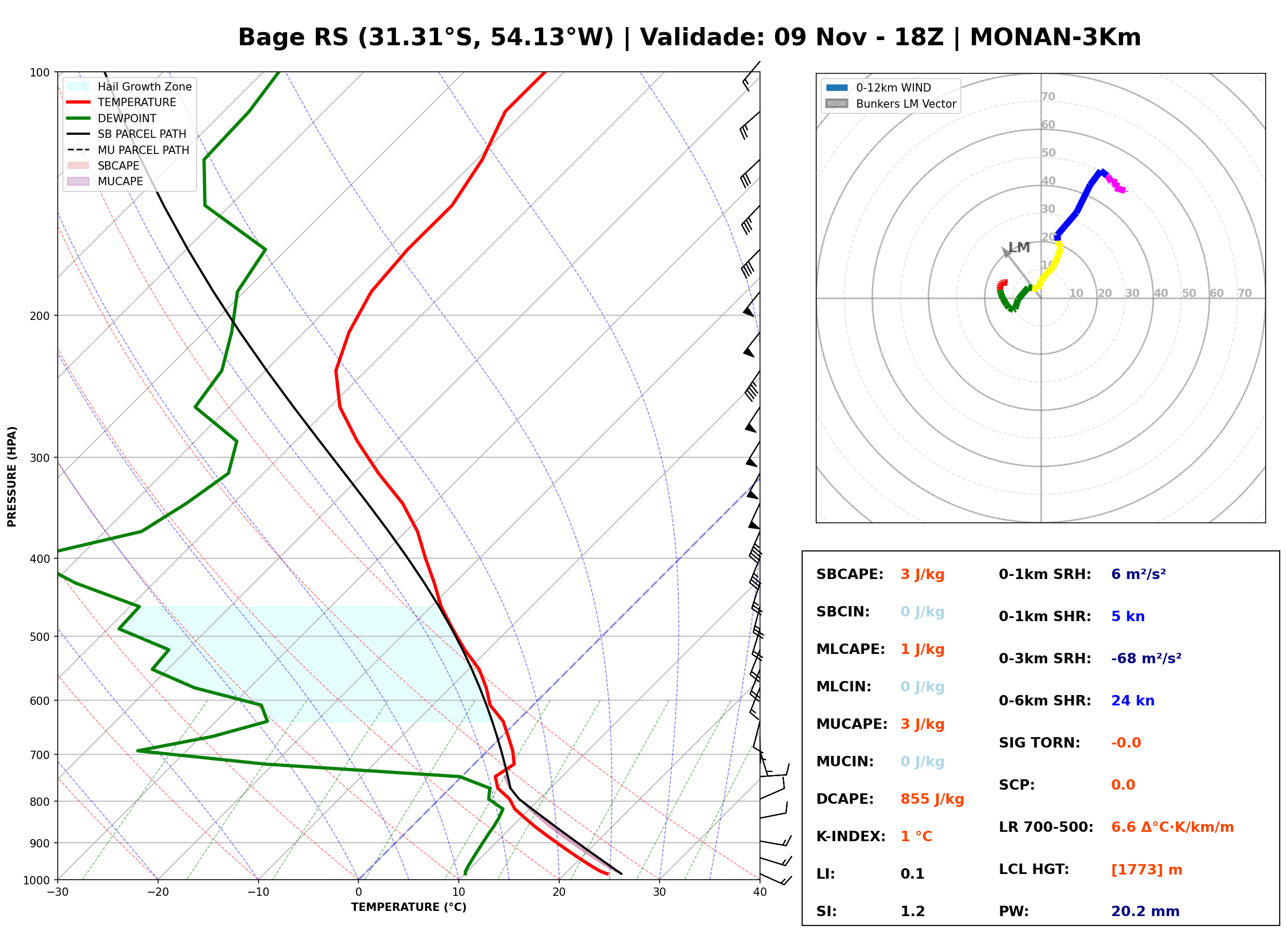
Task: Click the PRESSURE (HPA) axis label
Action: tap(12, 477)
